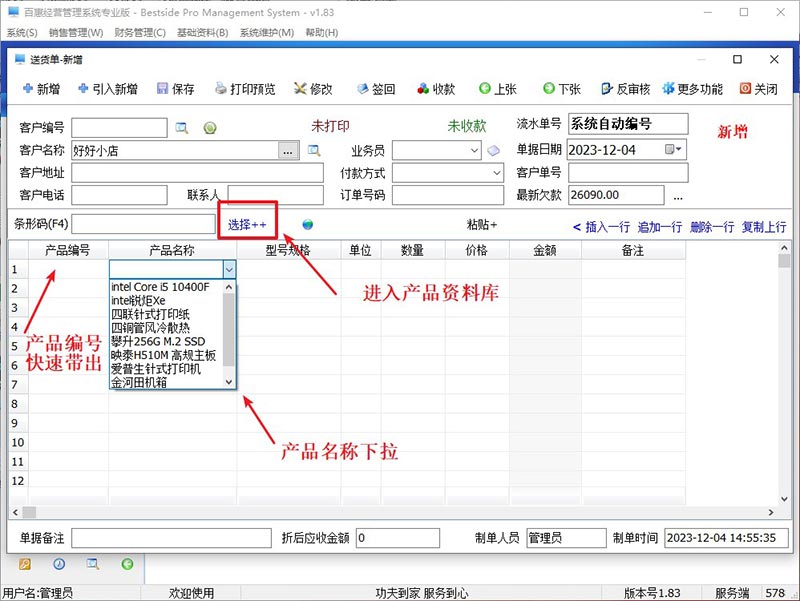Expand the 业务员 dropdown
The width and height of the screenshot is (800, 601).
[x=474, y=151]
